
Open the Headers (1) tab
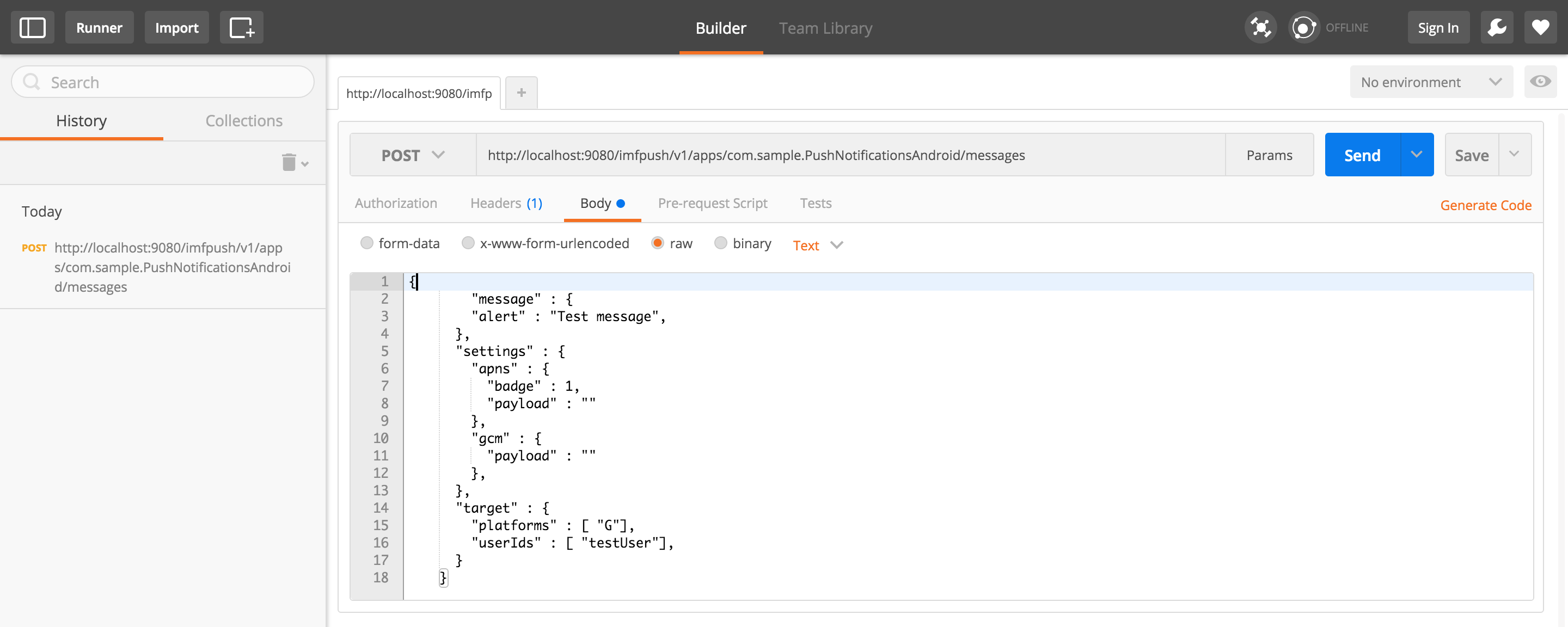[506, 204]
